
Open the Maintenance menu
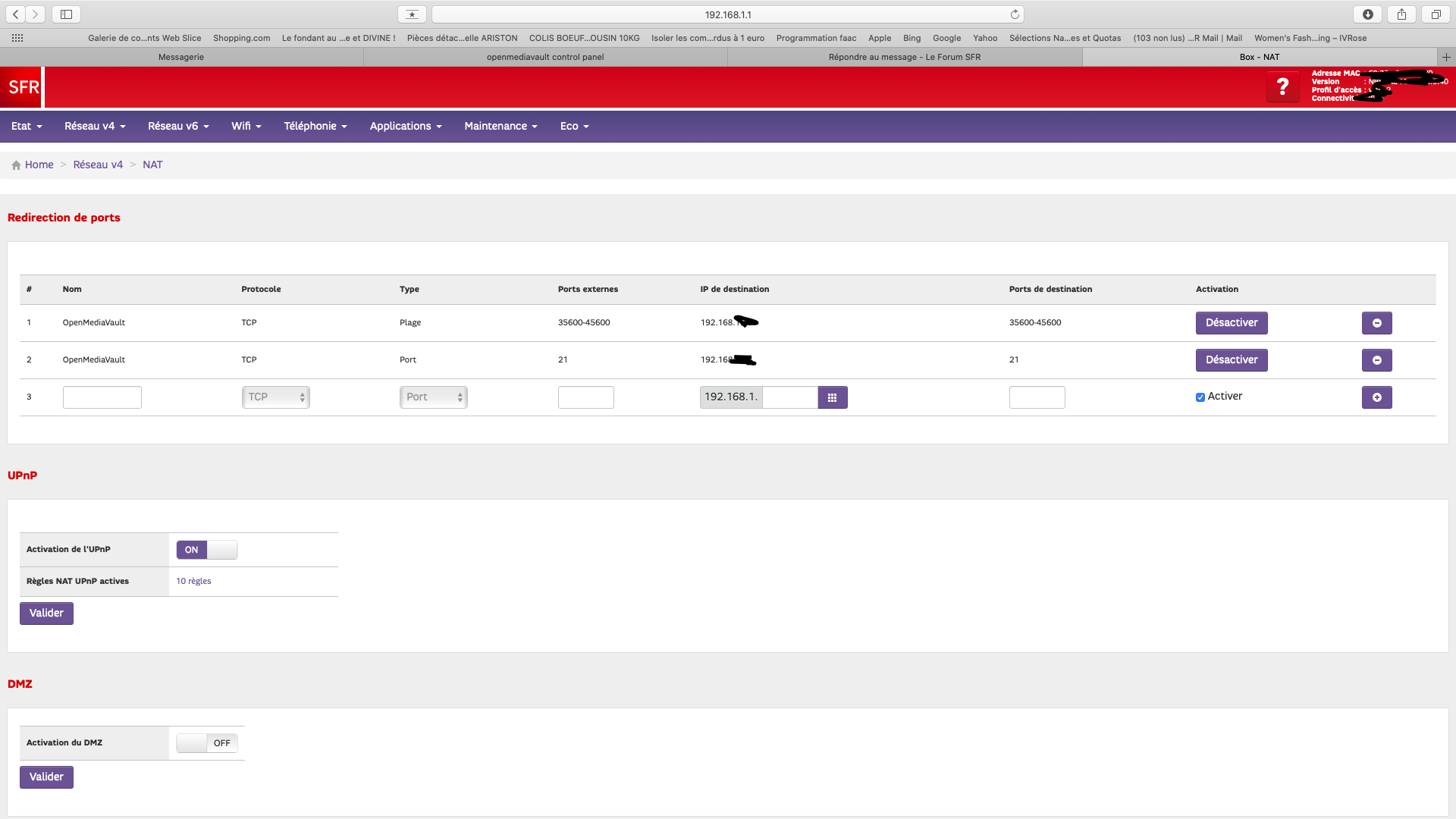pos(500,126)
